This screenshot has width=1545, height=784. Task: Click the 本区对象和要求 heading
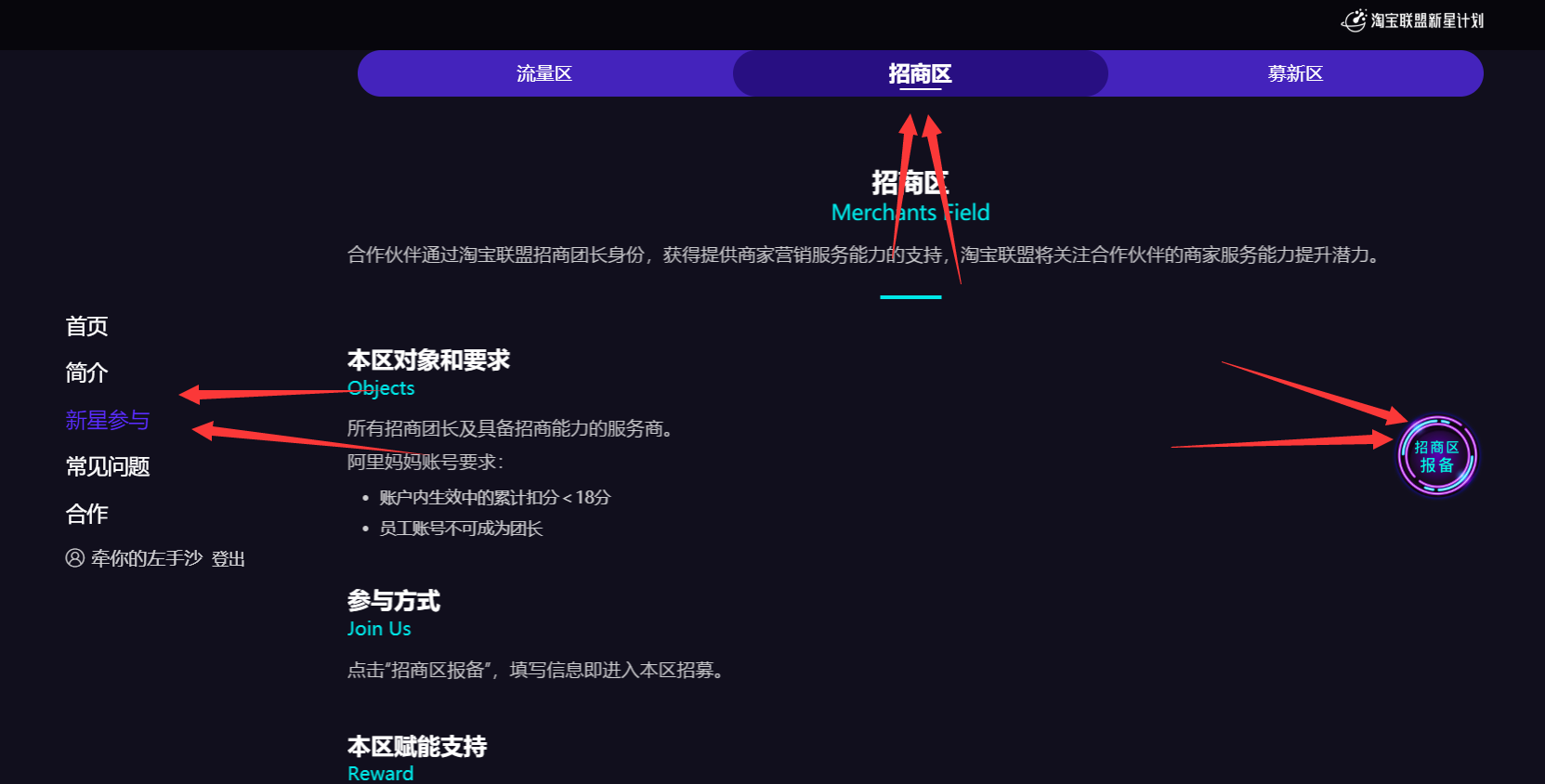click(428, 359)
